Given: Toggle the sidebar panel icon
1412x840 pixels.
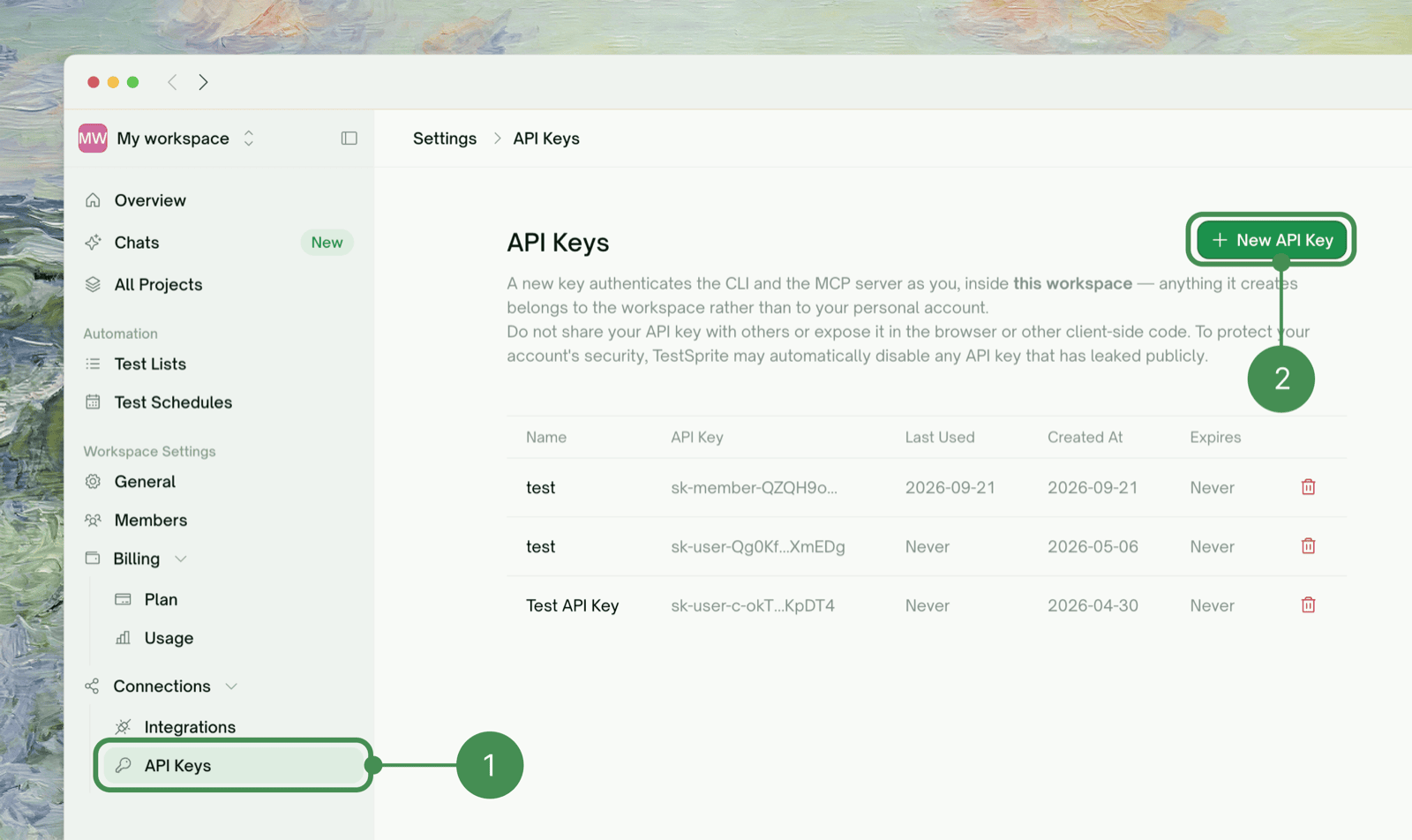Looking at the screenshot, I should tap(349, 139).
